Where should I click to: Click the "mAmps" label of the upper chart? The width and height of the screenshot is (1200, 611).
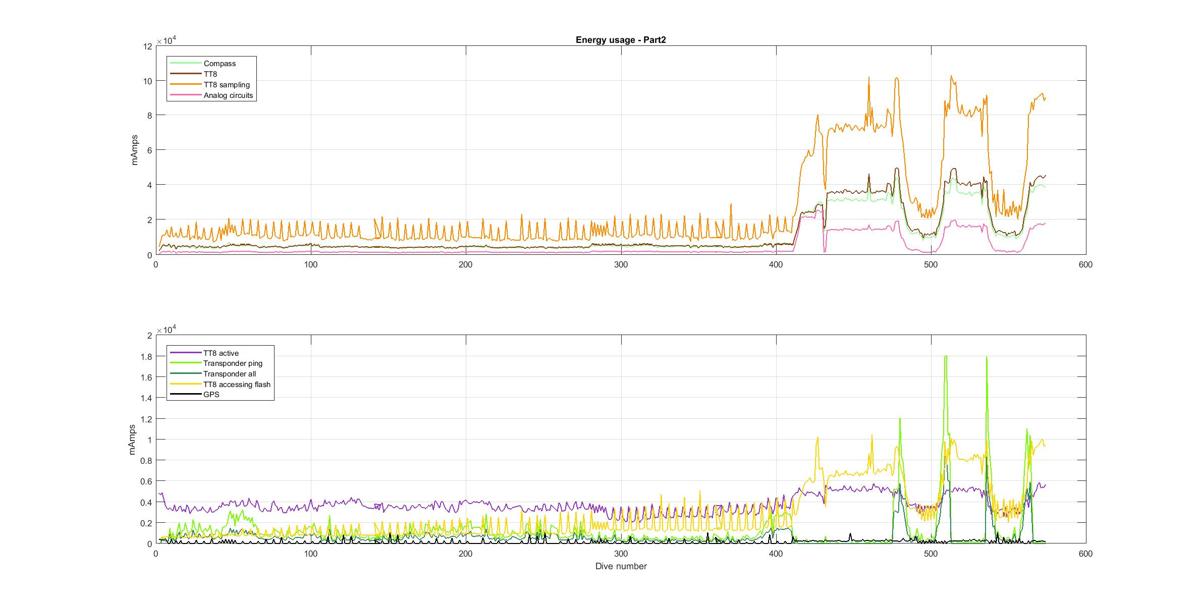pyautogui.click(x=134, y=150)
